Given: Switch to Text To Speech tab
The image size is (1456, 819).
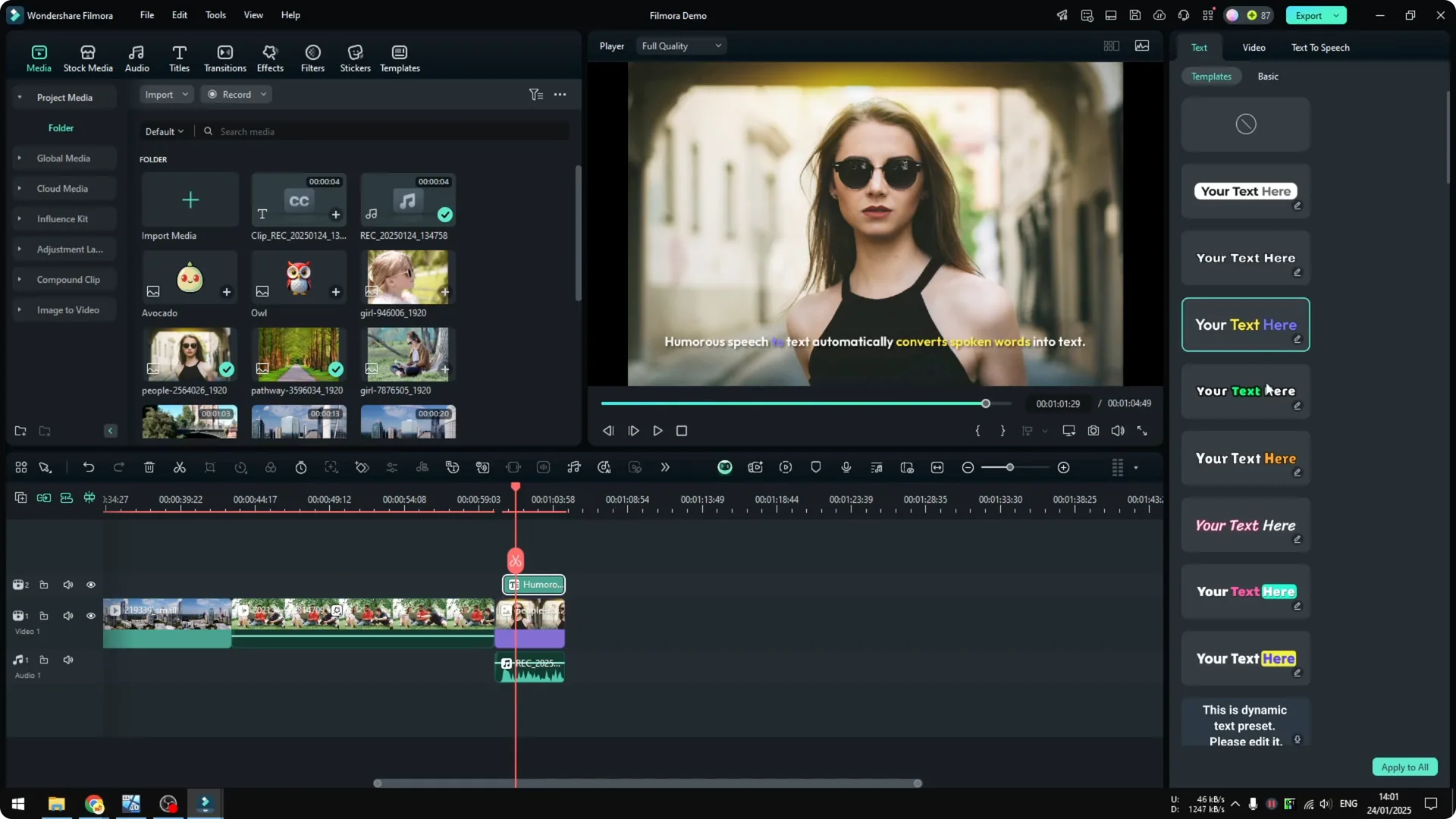Looking at the screenshot, I should click(1320, 48).
